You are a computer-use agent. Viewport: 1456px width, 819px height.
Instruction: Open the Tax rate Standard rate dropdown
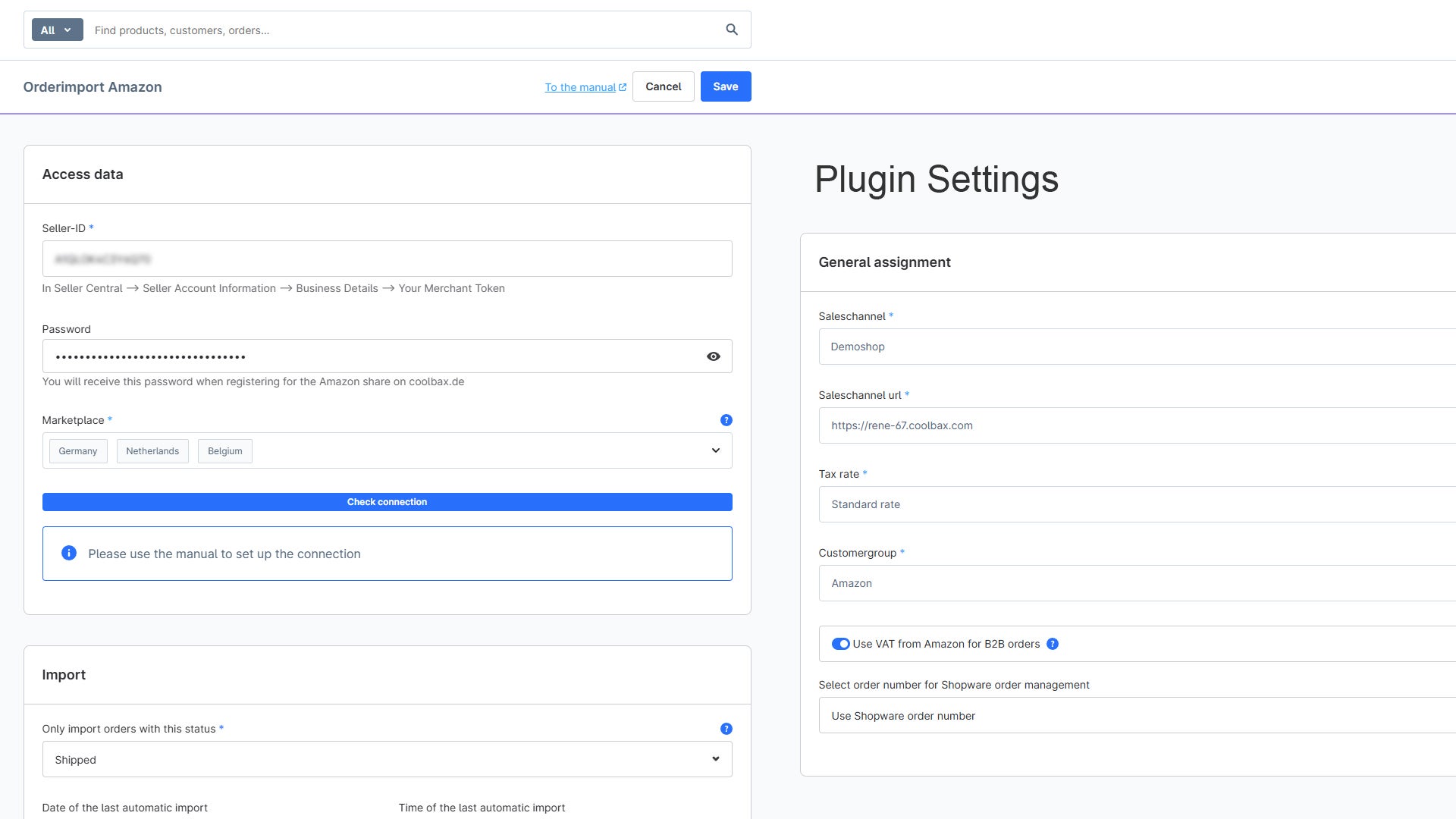1137,504
